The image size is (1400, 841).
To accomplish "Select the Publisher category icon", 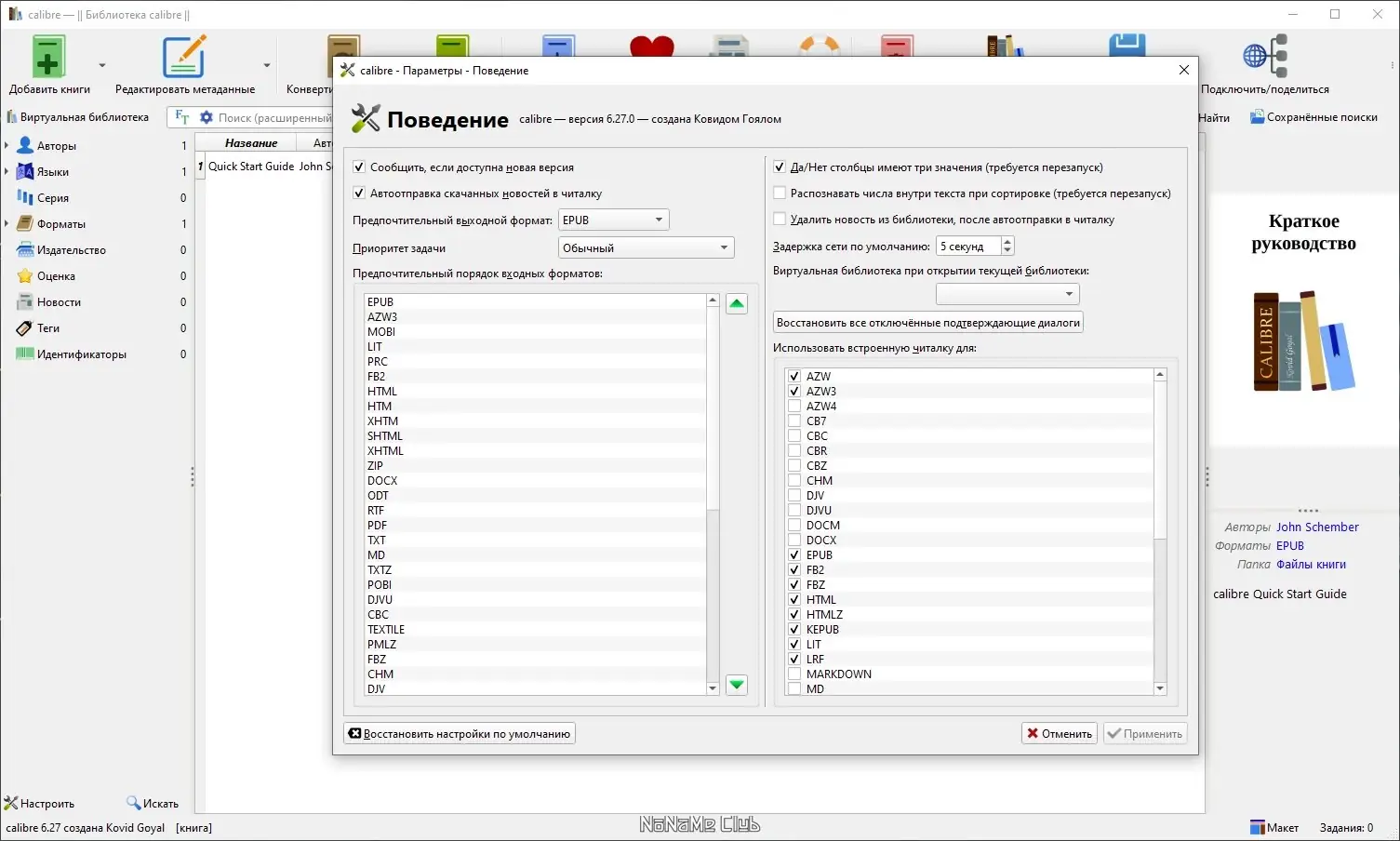I will [x=25, y=250].
